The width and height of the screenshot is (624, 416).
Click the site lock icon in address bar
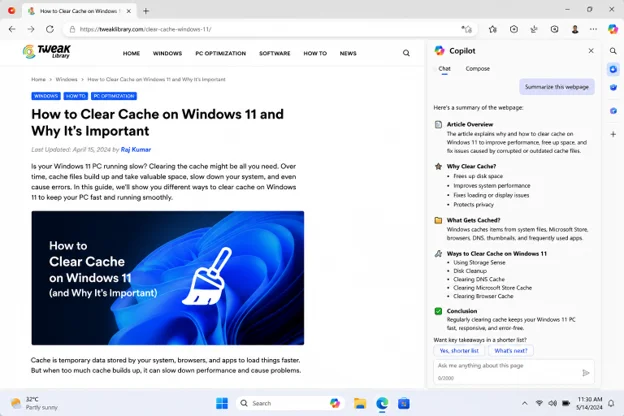72,29
